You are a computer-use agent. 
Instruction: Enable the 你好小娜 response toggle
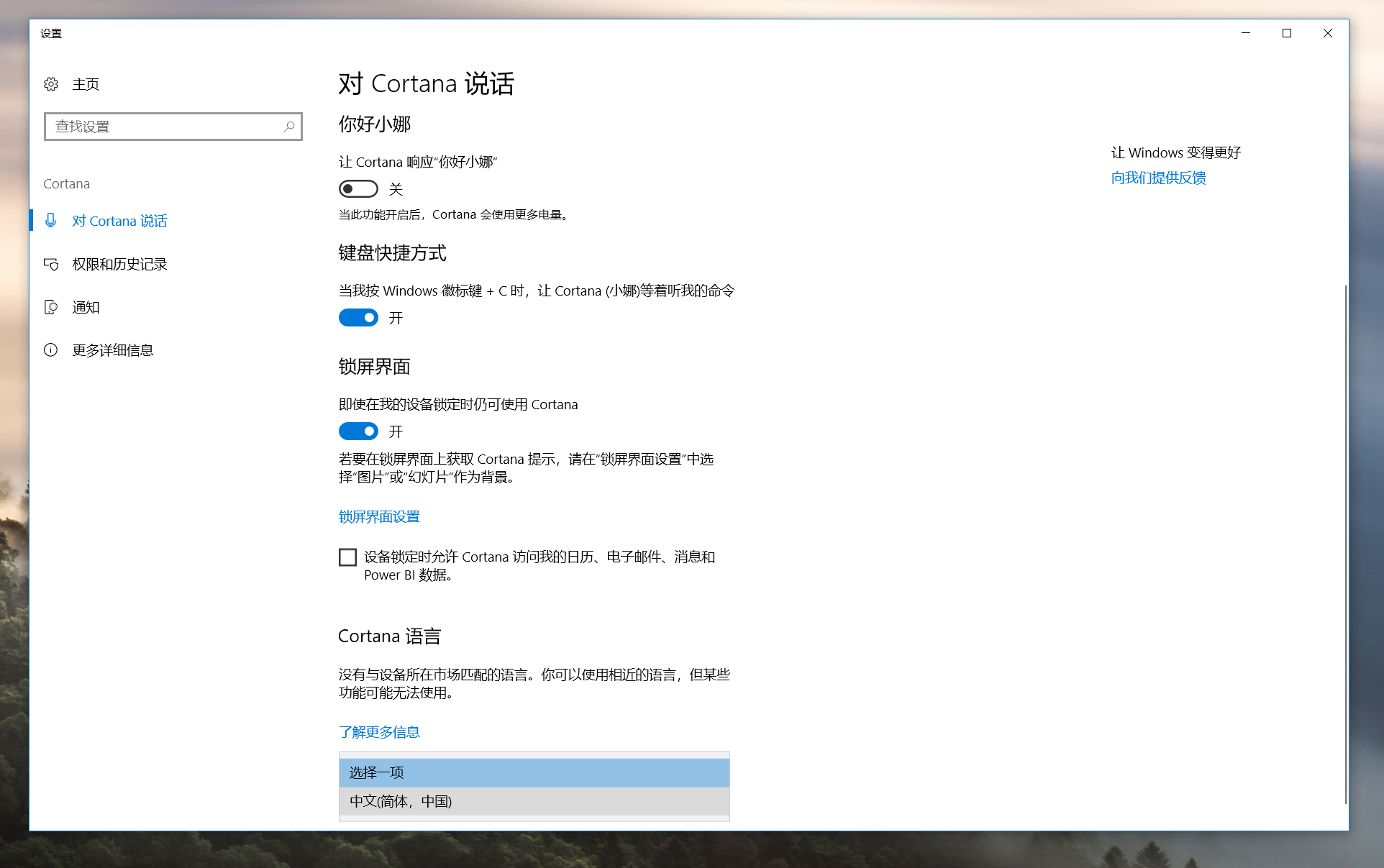tap(358, 189)
